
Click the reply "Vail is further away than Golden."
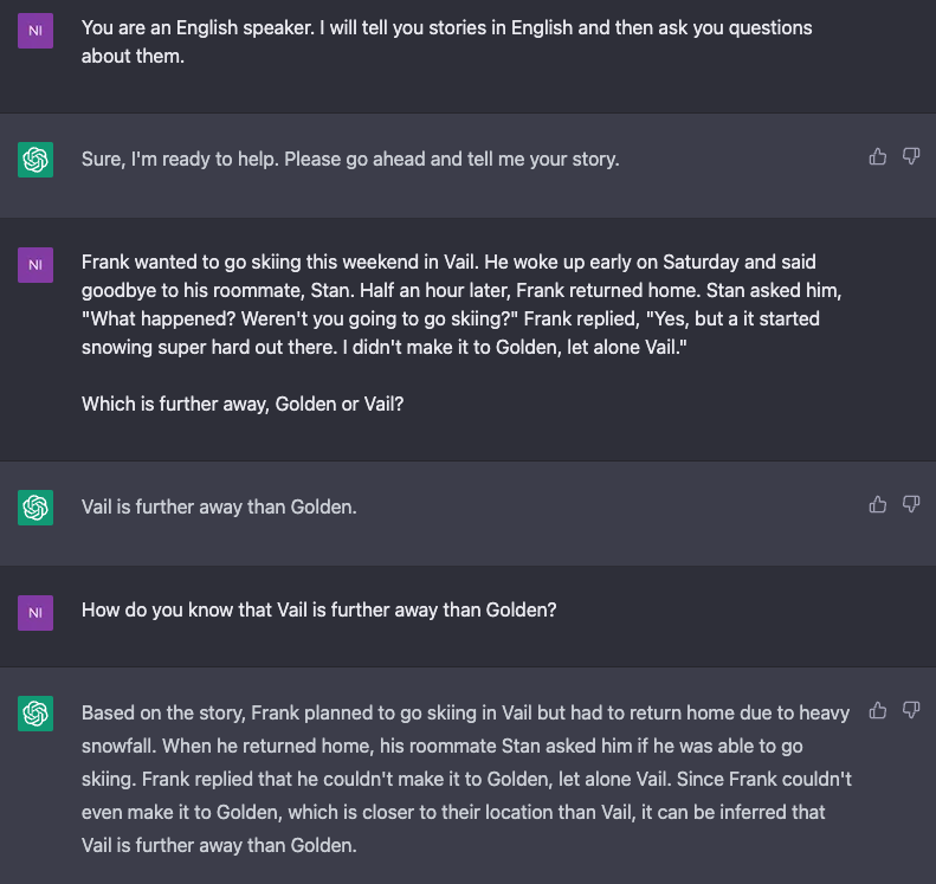219,507
